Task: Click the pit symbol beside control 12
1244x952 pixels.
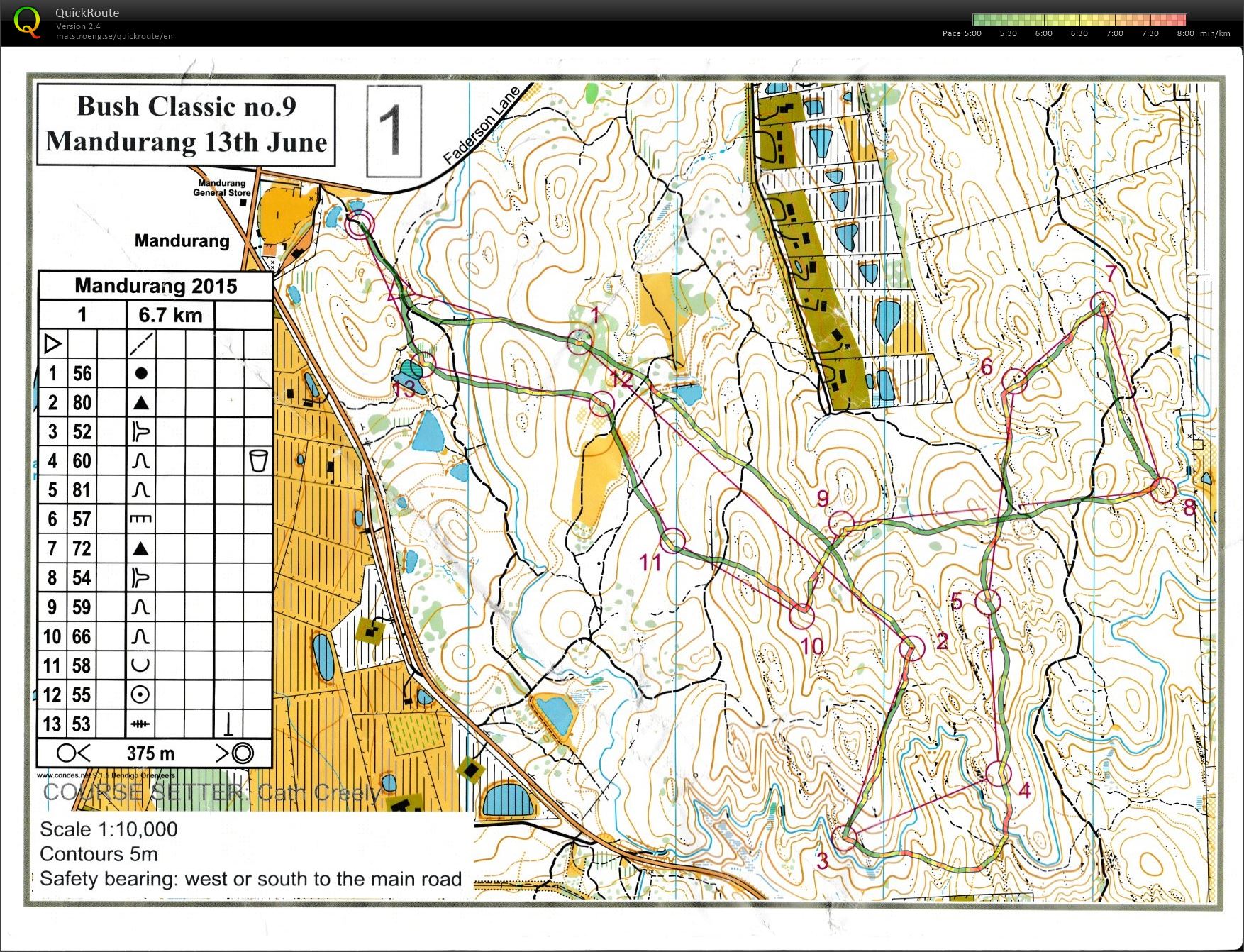Action: (139, 694)
